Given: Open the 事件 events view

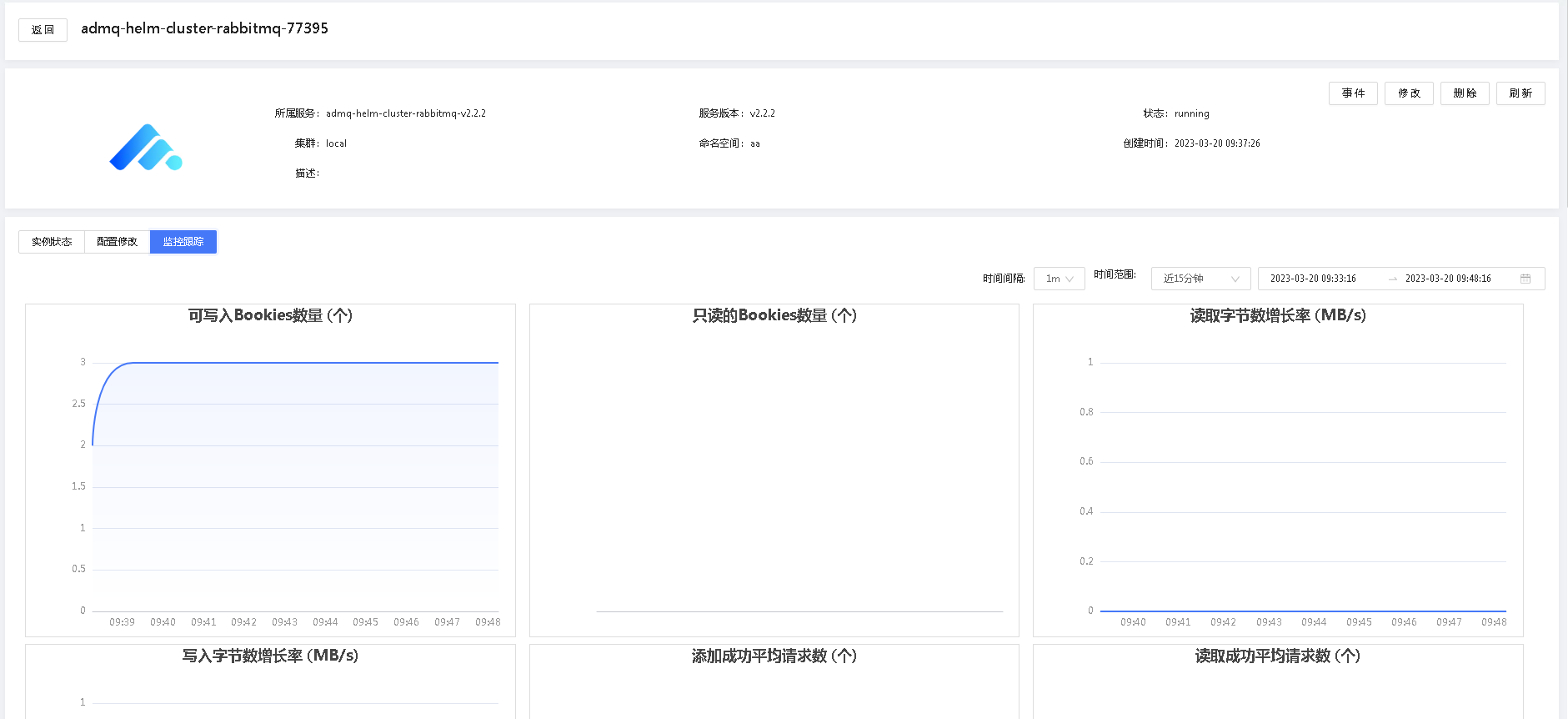Looking at the screenshot, I should (x=1352, y=93).
